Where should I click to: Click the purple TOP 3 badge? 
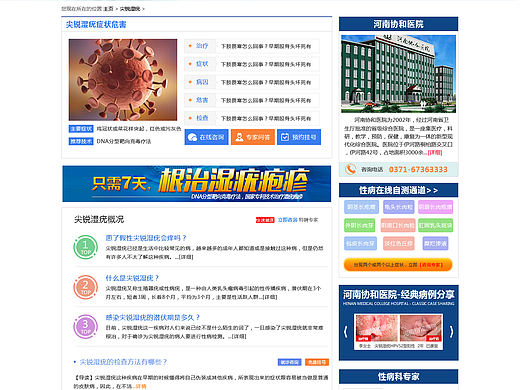(x=85, y=327)
